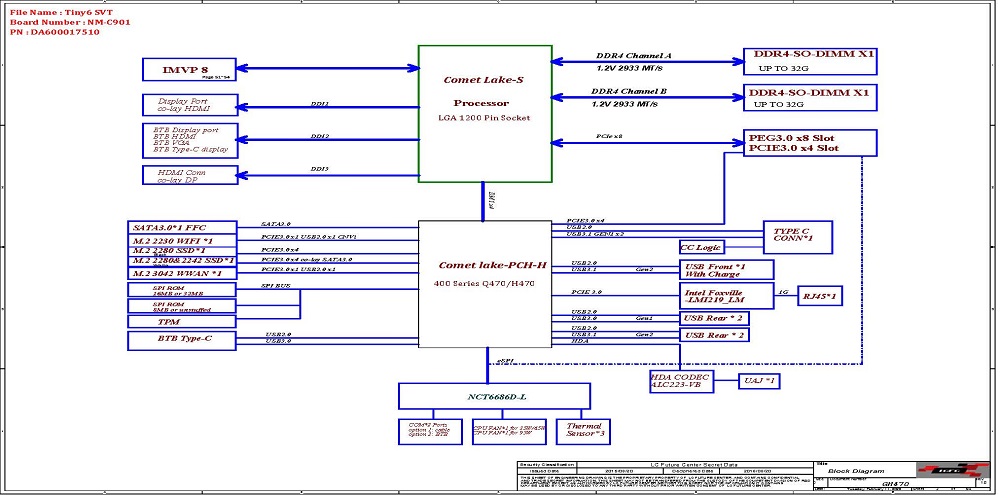The image size is (1000, 495).
Task: Click the Comet Lake-S Processor block
Action: [485, 113]
